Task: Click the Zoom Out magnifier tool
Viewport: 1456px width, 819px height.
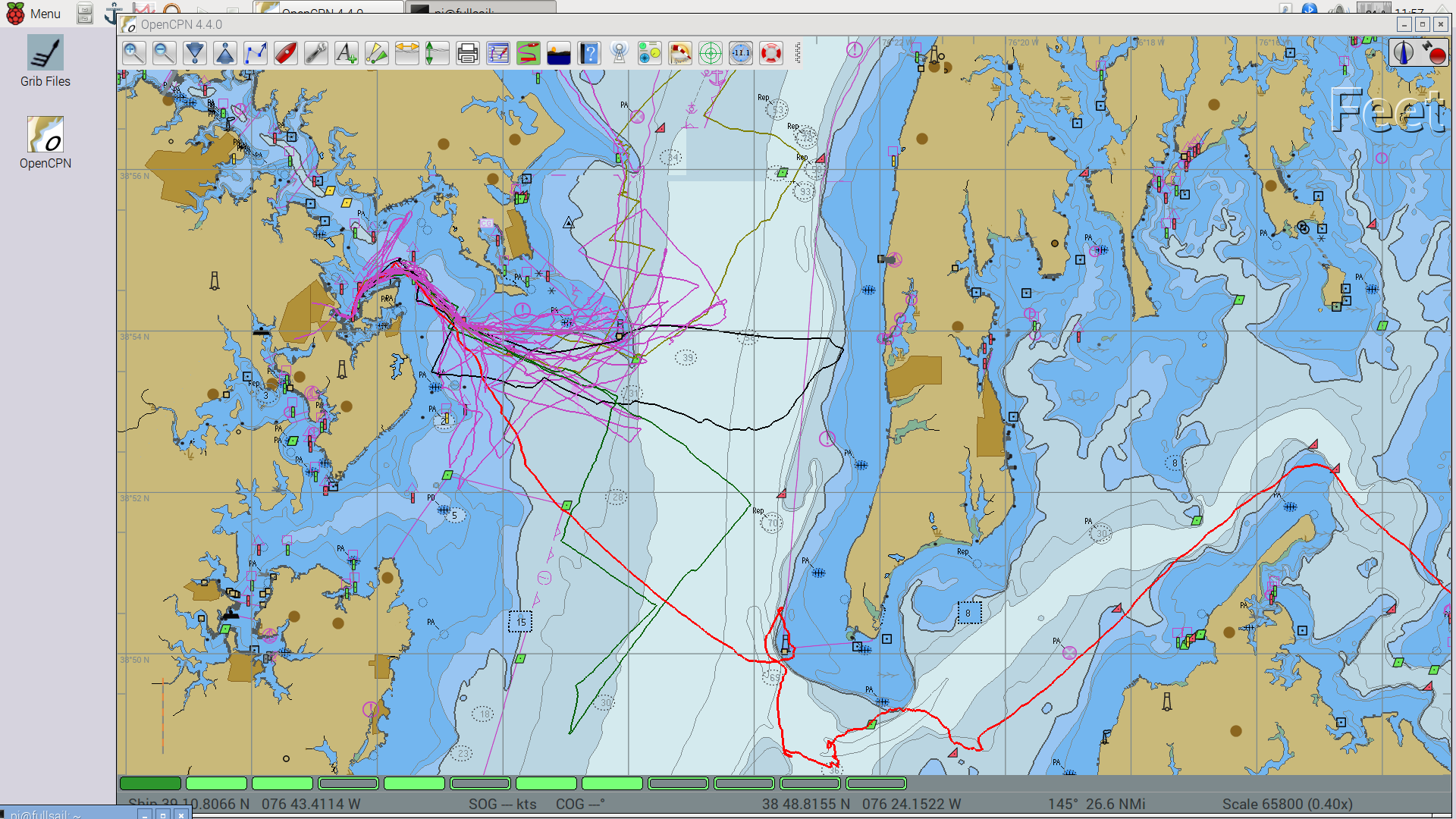Action: pos(164,53)
